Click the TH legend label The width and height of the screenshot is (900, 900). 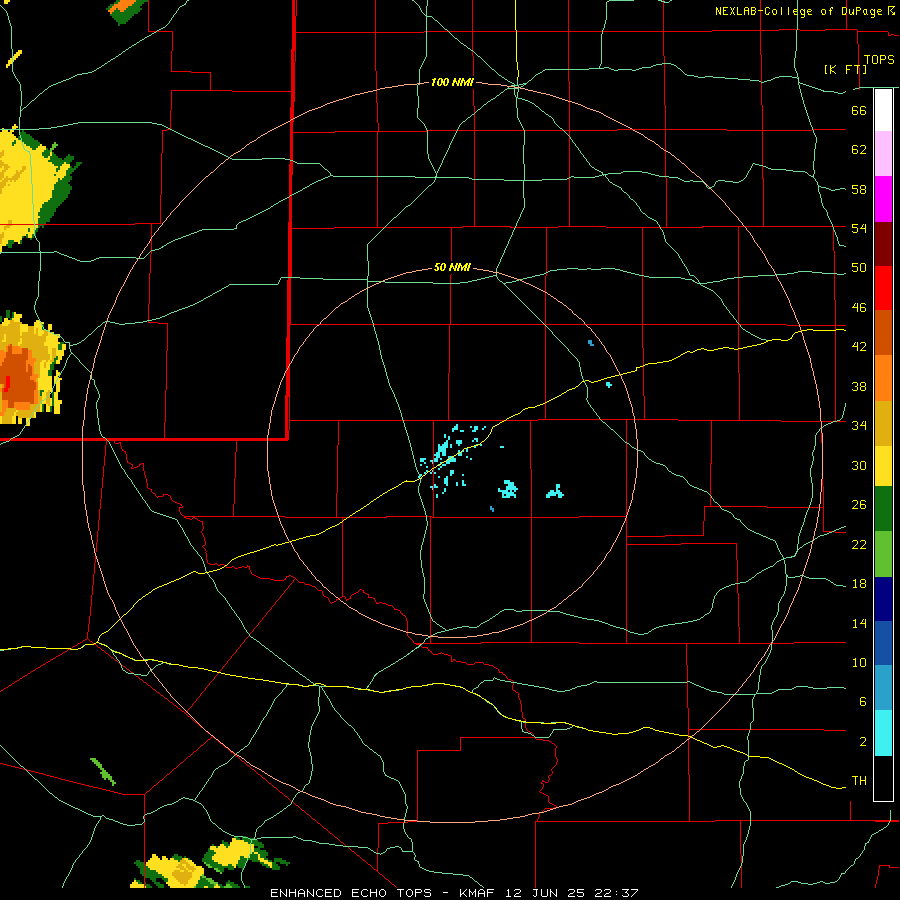[859, 781]
